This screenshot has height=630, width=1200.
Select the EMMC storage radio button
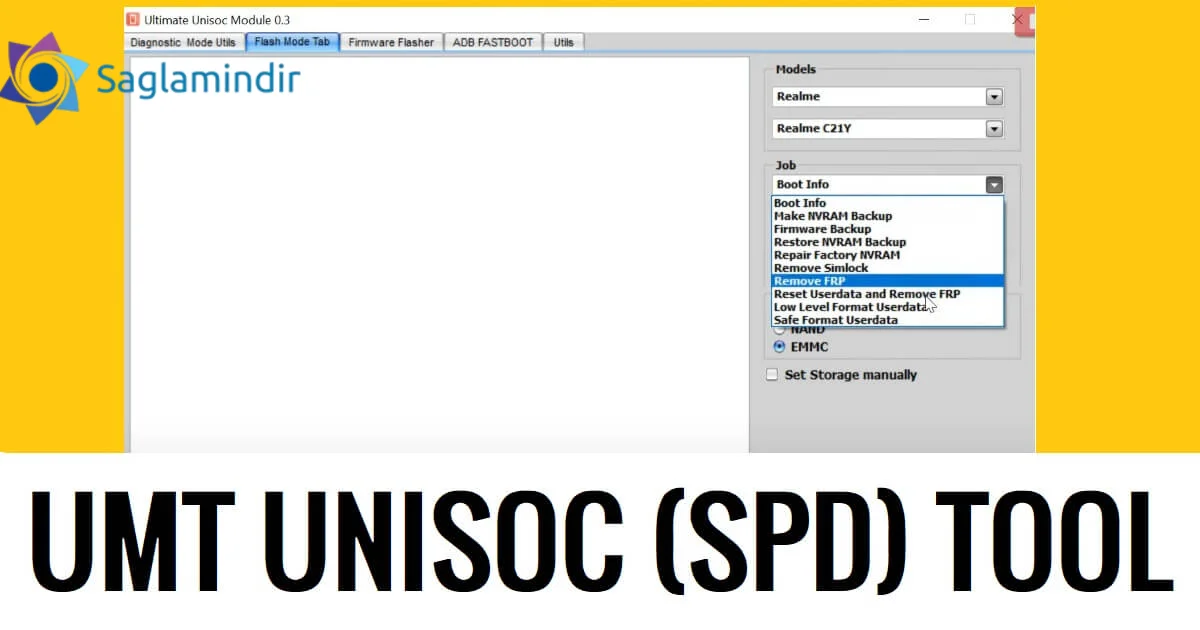(780, 347)
